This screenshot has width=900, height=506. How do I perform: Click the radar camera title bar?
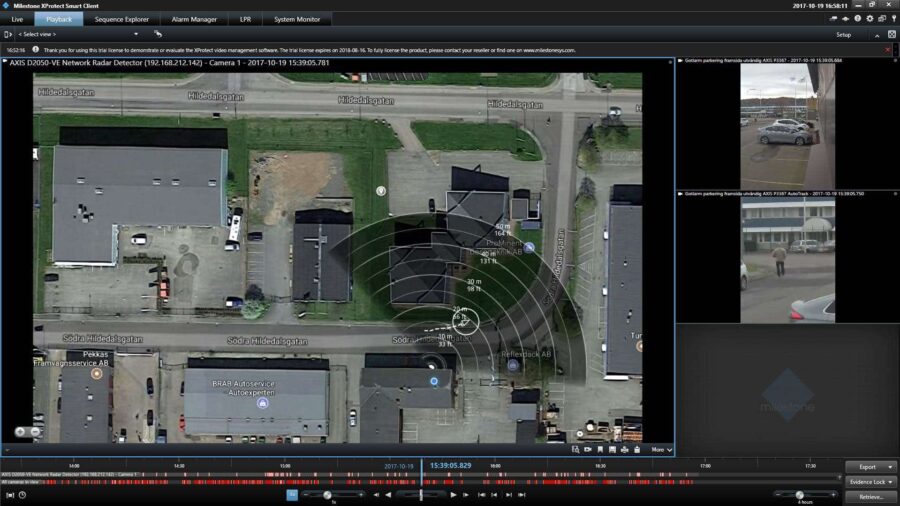[x=338, y=63]
